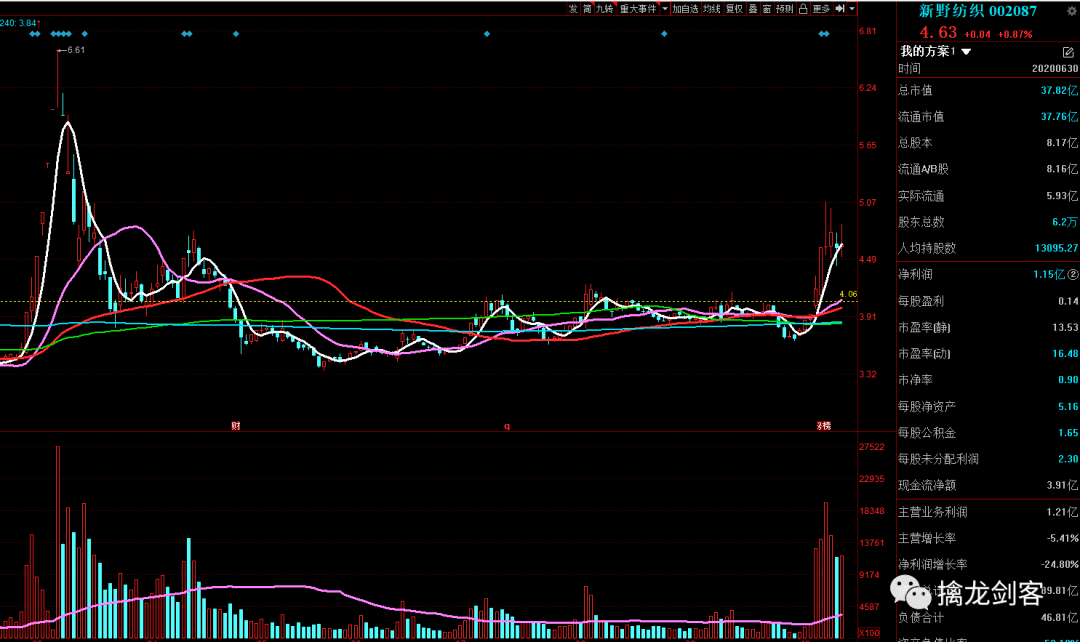The image size is (1080, 642).
Task: Click the edit scheme pencil icon
Action: (1068, 51)
